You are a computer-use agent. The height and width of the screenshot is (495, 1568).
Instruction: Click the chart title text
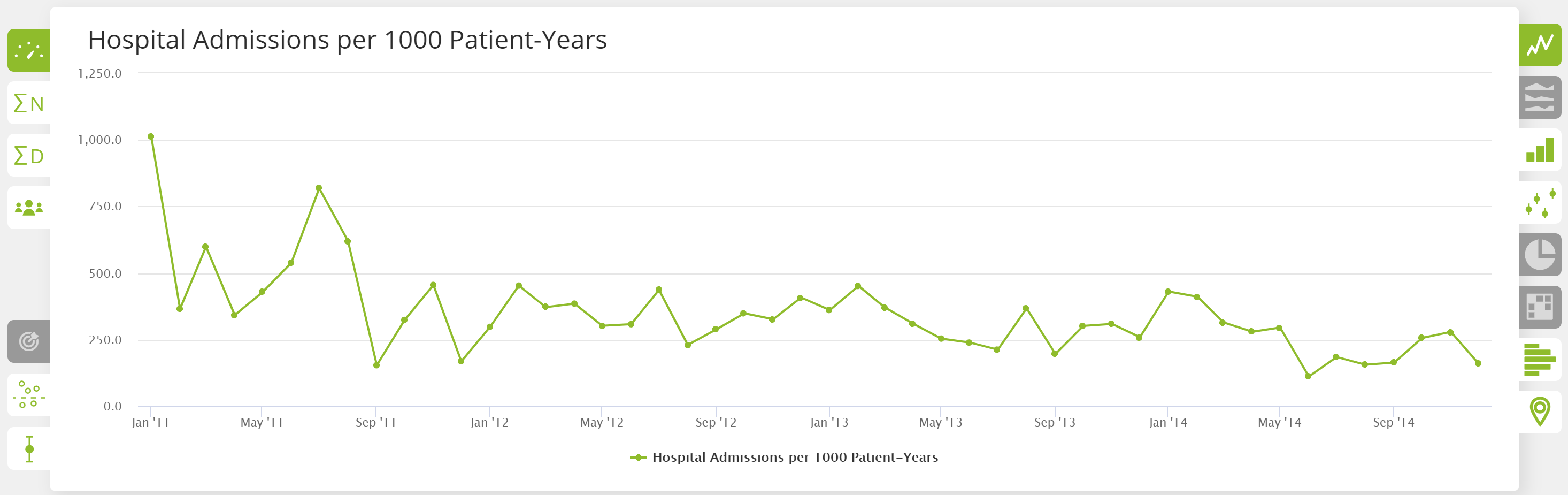(x=348, y=39)
